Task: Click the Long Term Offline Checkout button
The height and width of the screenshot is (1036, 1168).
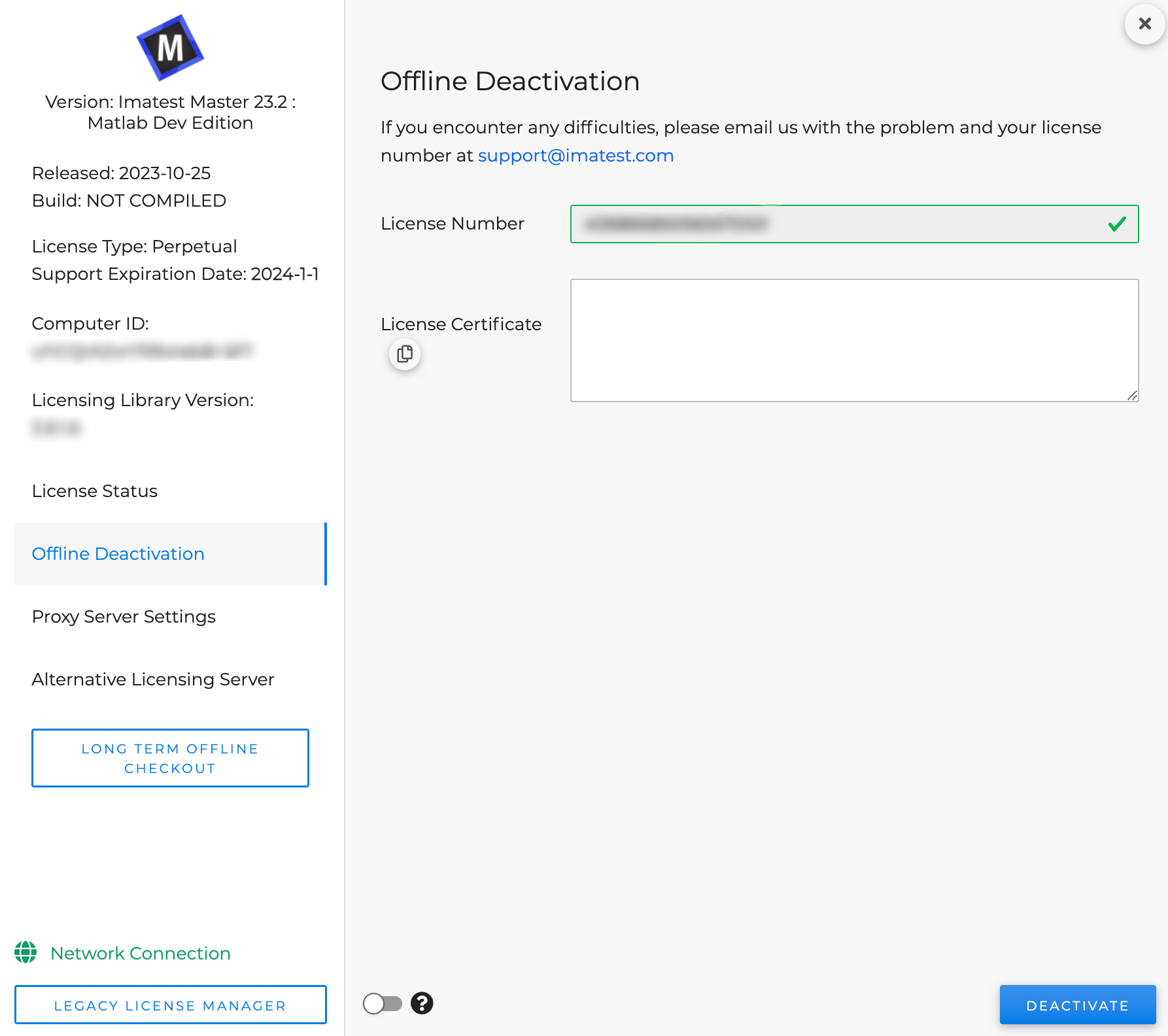Action: click(x=170, y=758)
